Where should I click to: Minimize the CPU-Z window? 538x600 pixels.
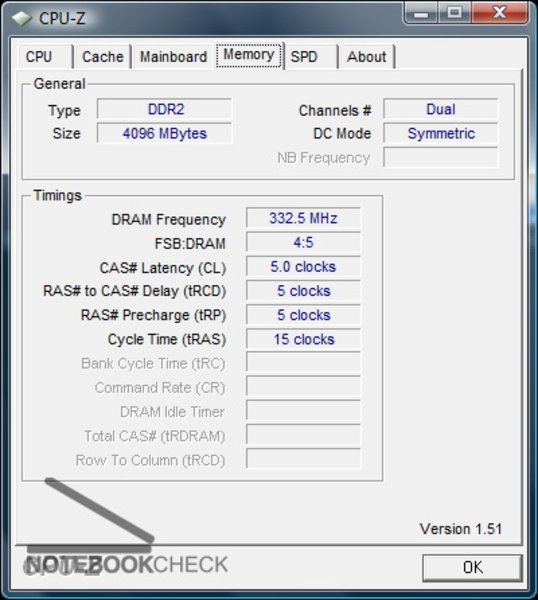(421, 13)
